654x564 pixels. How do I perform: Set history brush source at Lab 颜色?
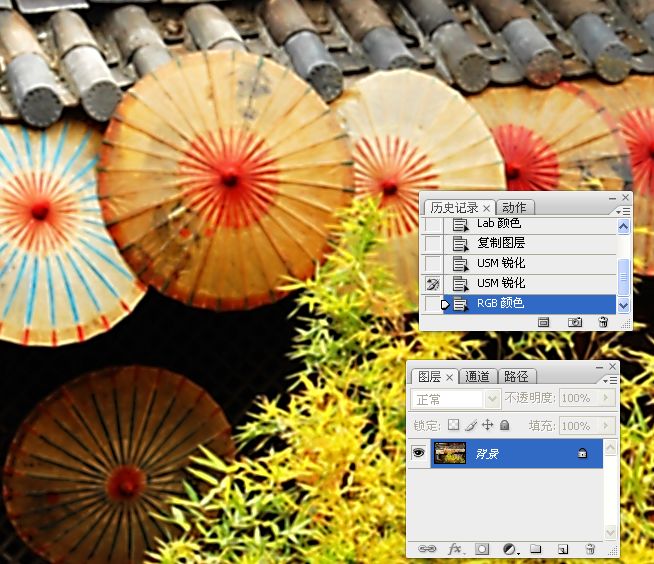[433, 224]
